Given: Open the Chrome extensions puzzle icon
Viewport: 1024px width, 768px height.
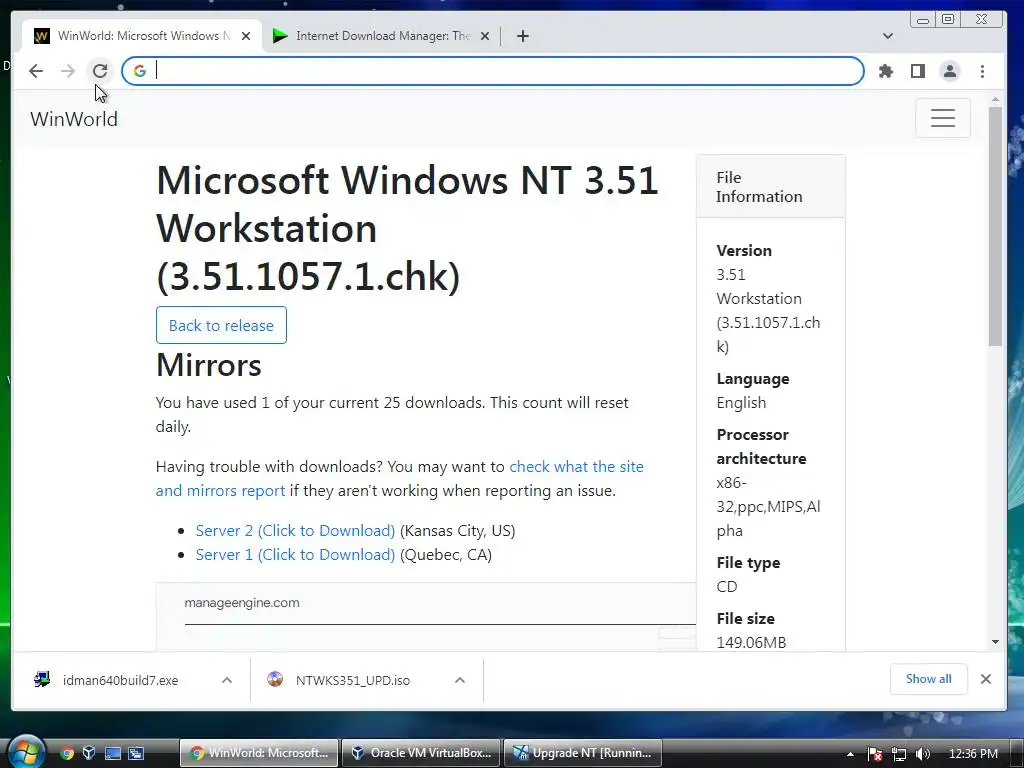Looking at the screenshot, I should [886, 71].
